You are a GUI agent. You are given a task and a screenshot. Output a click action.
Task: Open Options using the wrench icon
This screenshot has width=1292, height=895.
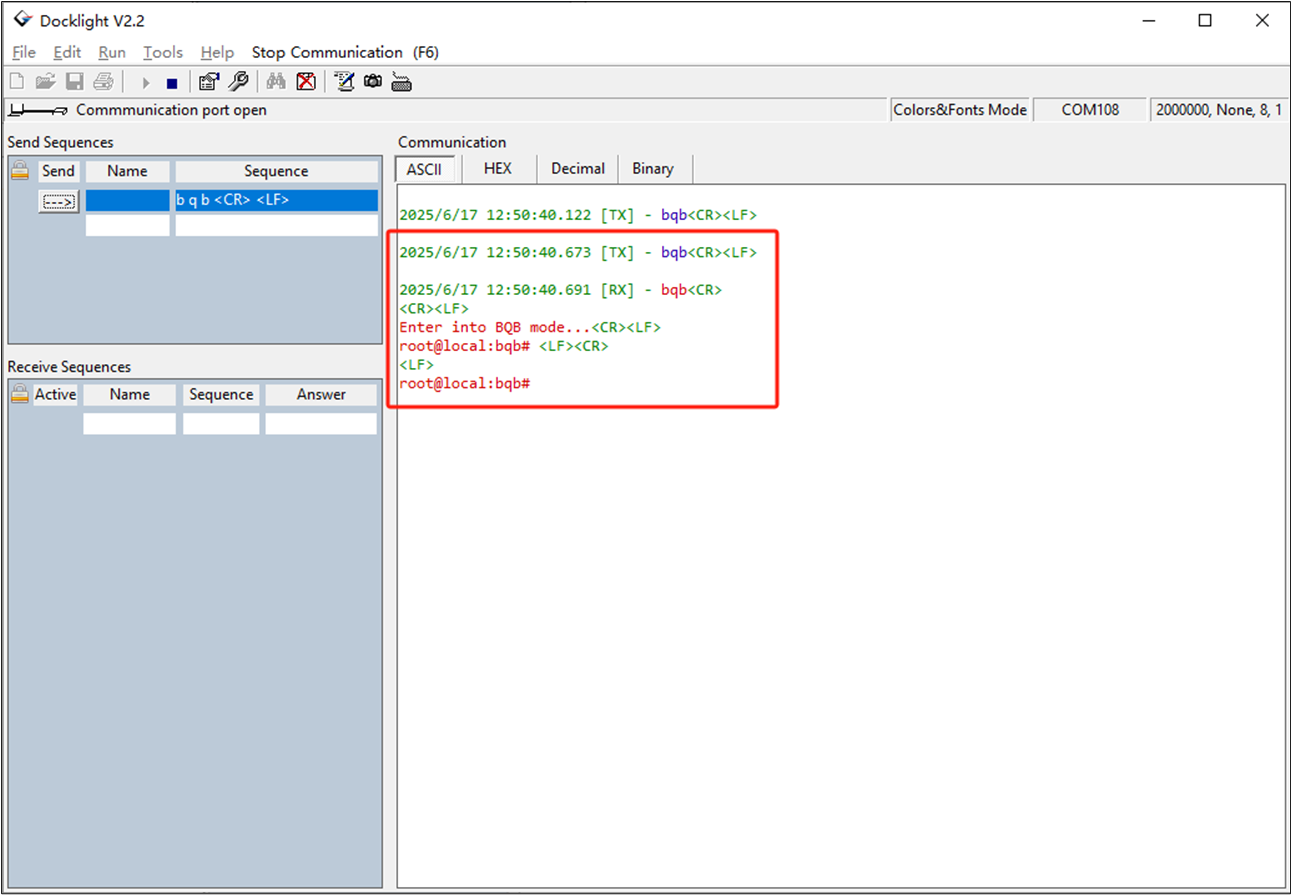click(x=238, y=82)
